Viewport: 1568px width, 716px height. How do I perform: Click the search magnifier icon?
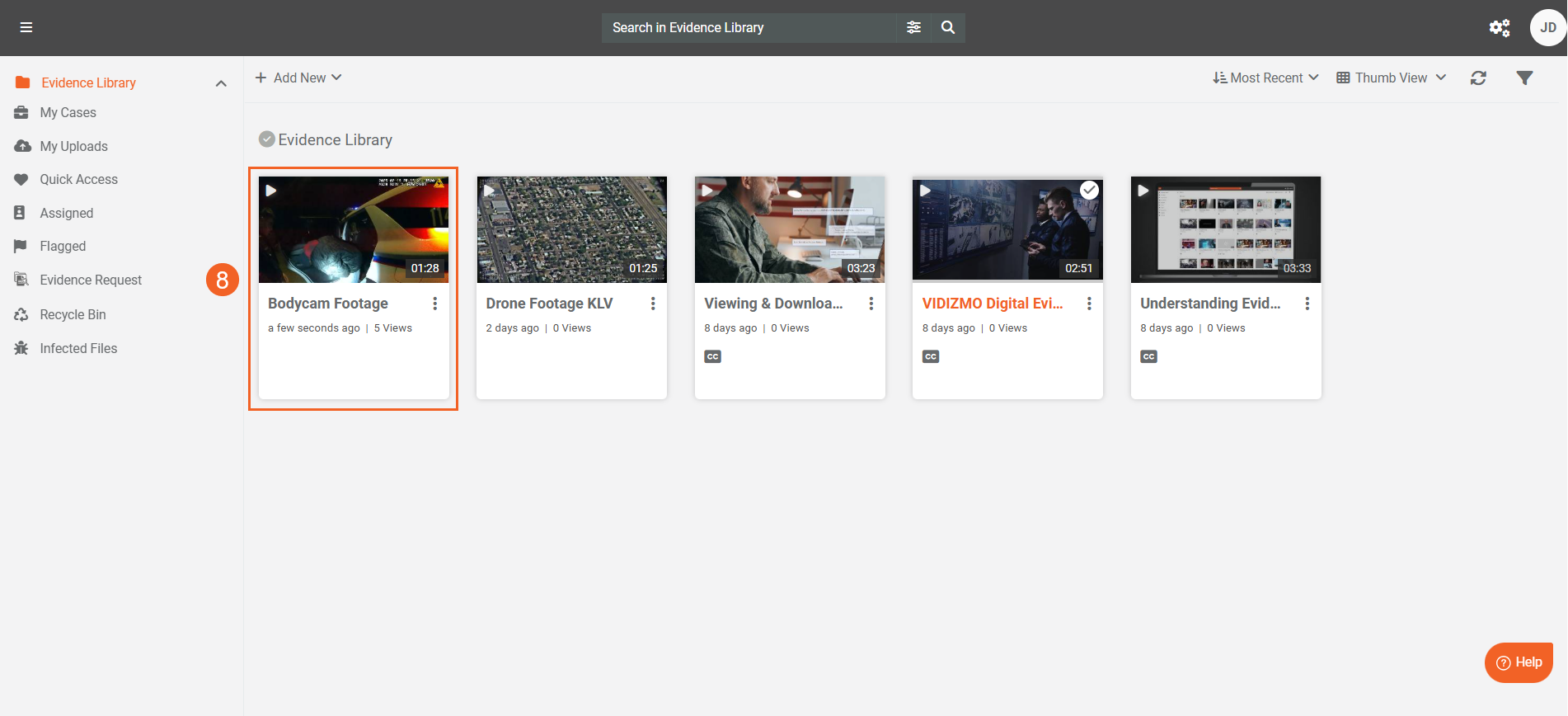948,27
